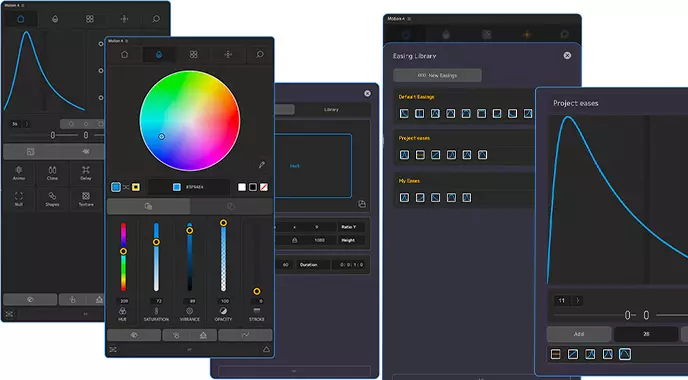The width and height of the screenshot is (688, 380).
Task: Expand the chevron at the bottom of the middle panel
Action: pos(294,371)
